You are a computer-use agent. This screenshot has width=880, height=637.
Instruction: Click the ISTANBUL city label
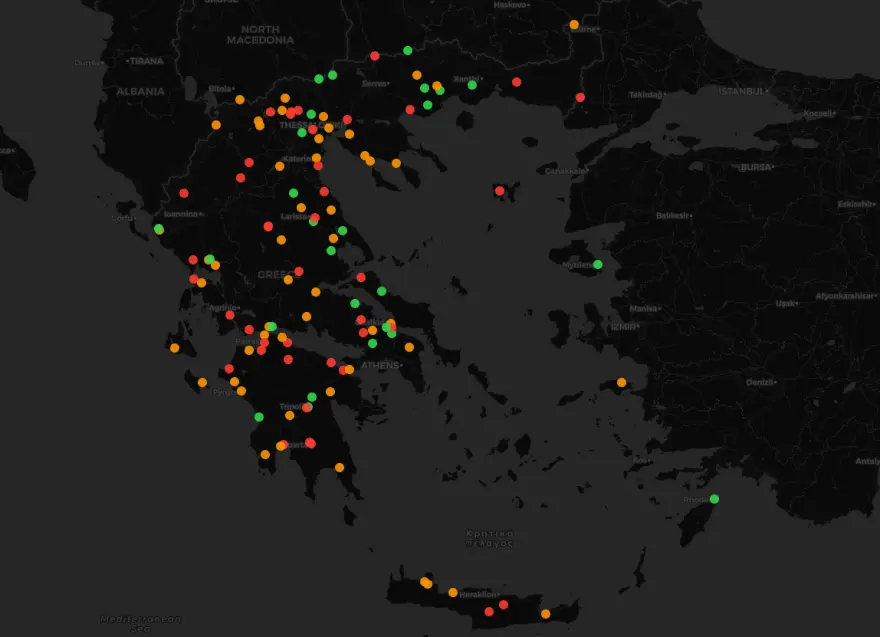(741, 91)
